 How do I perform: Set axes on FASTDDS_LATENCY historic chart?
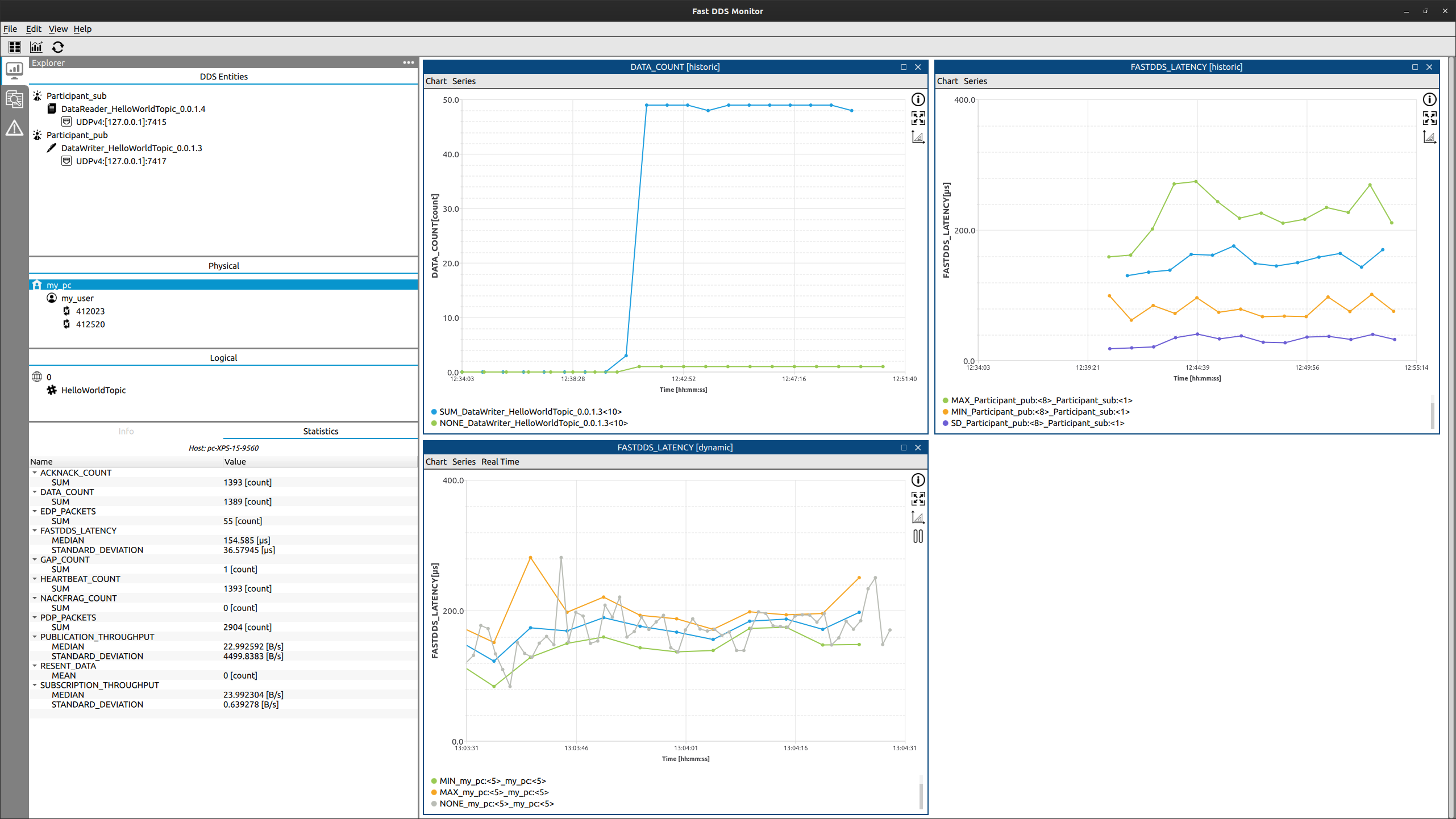1429,137
